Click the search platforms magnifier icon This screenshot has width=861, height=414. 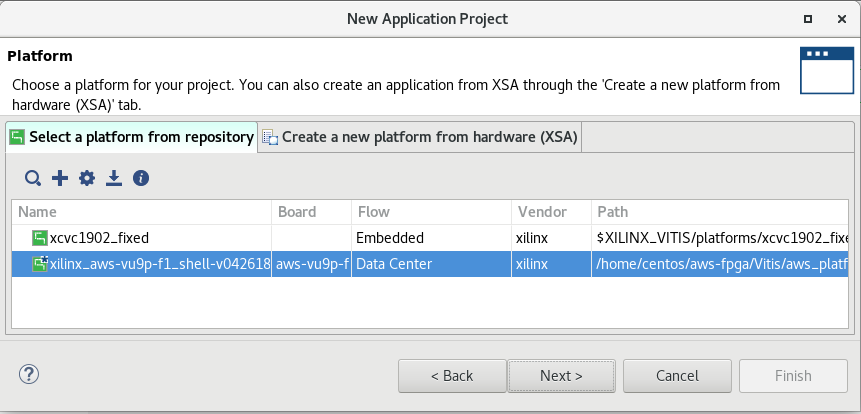tap(33, 178)
